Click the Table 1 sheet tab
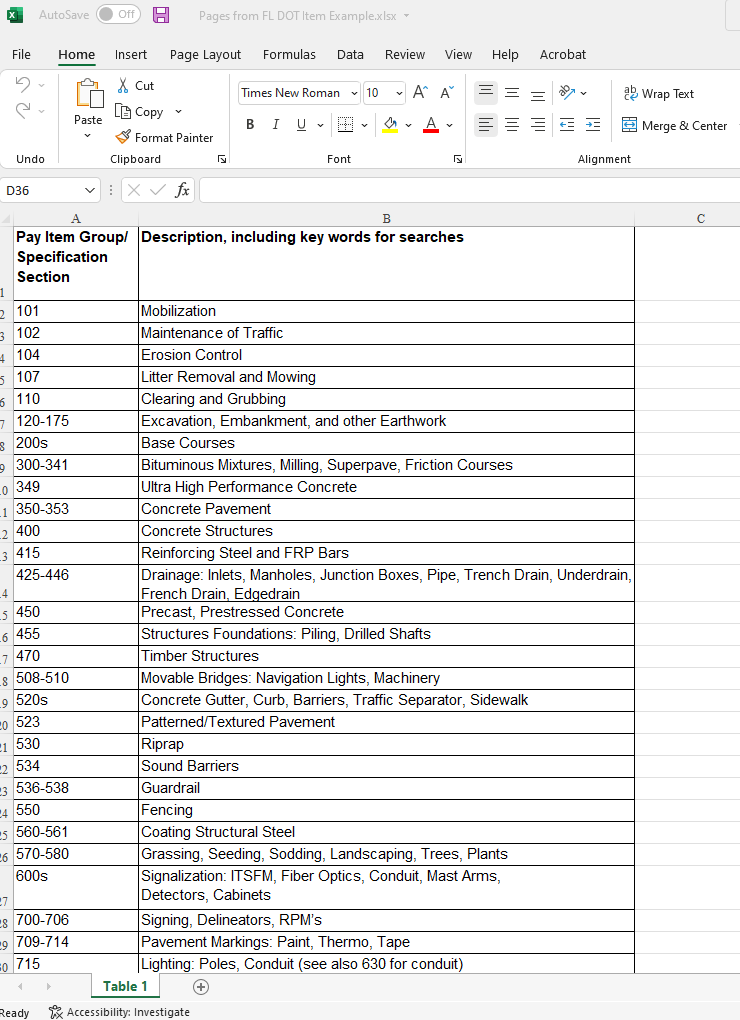This screenshot has width=740, height=1020. tap(125, 986)
